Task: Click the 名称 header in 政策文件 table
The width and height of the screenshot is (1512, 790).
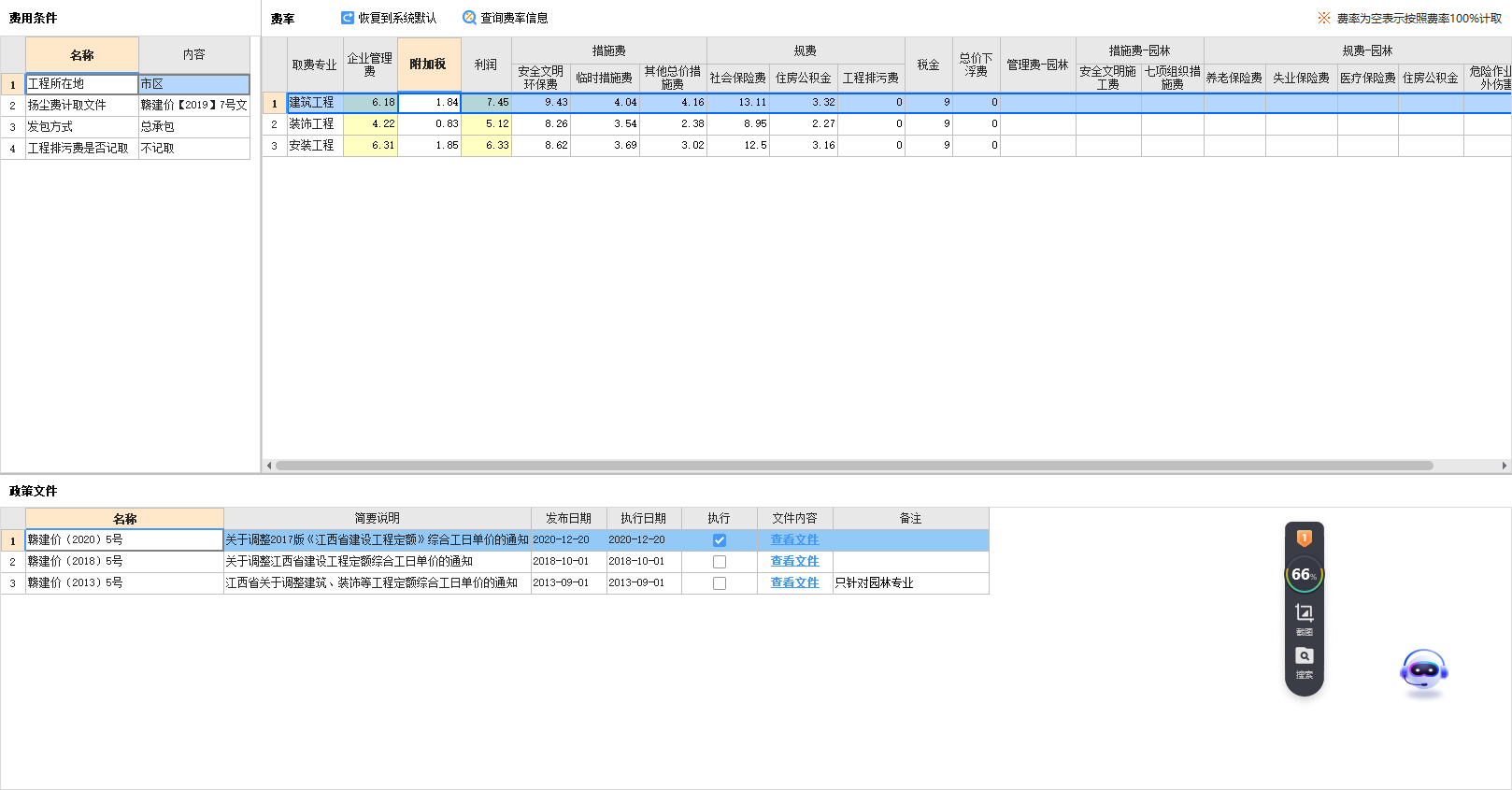Action: click(124, 519)
